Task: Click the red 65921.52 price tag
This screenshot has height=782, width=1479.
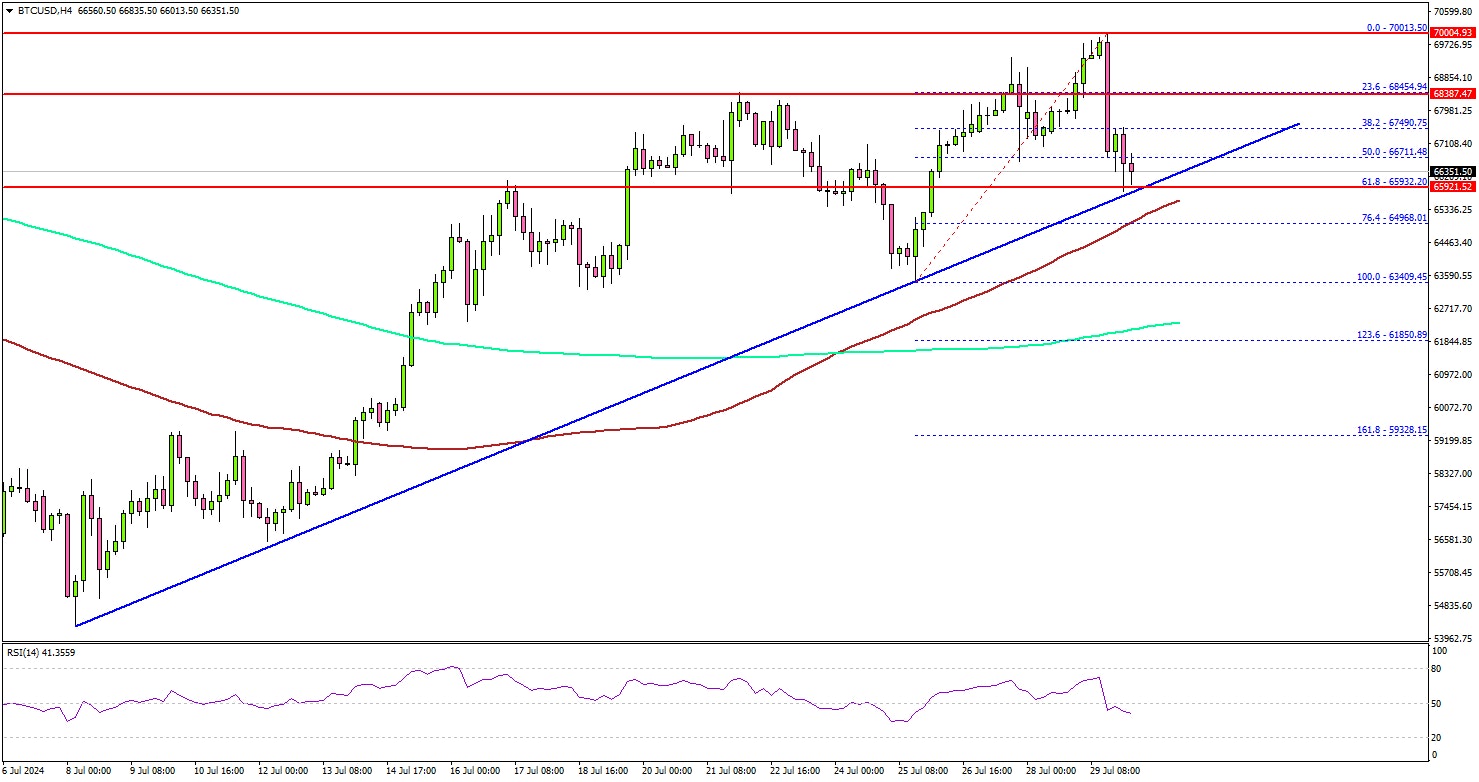Action: tap(1451, 187)
